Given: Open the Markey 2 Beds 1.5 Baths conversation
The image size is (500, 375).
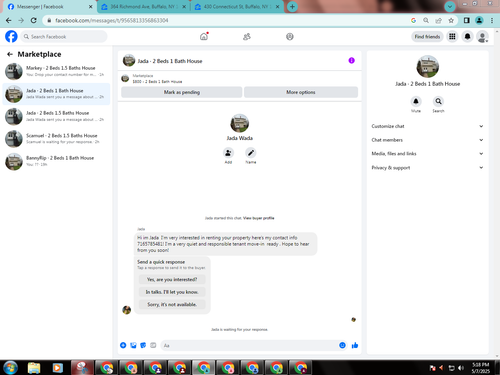Looking at the screenshot, I should (56, 71).
